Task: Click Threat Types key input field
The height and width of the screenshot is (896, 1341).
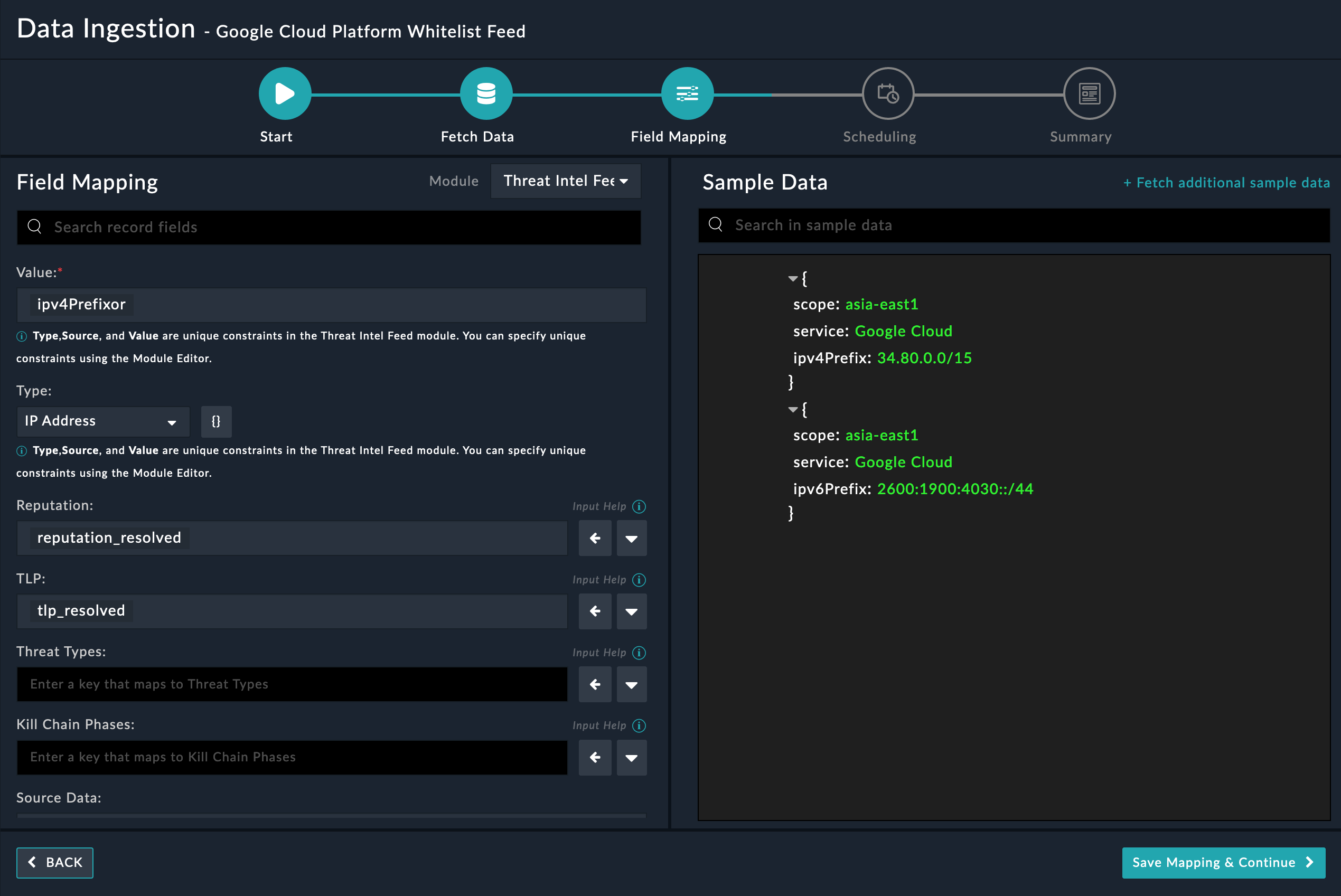Action: [292, 684]
